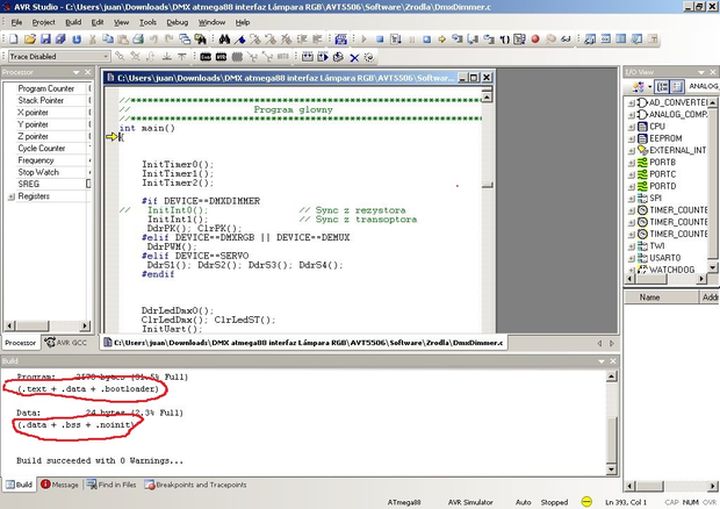The image size is (720, 509).
Task: Open Quick Watch via the glasses icon
Action: pyautogui.click(x=566, y=40)
